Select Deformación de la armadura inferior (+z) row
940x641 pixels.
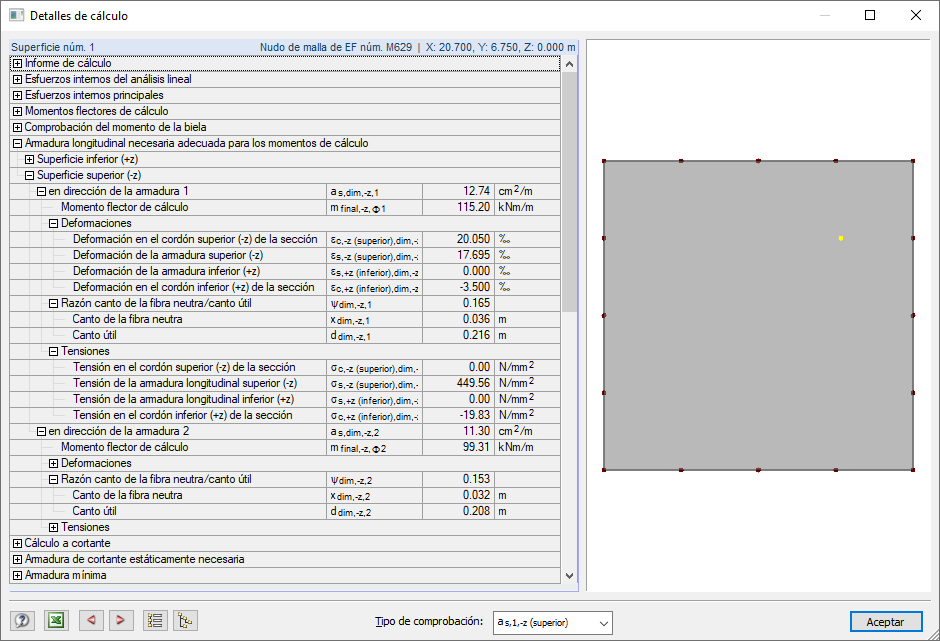click(285, 272)
